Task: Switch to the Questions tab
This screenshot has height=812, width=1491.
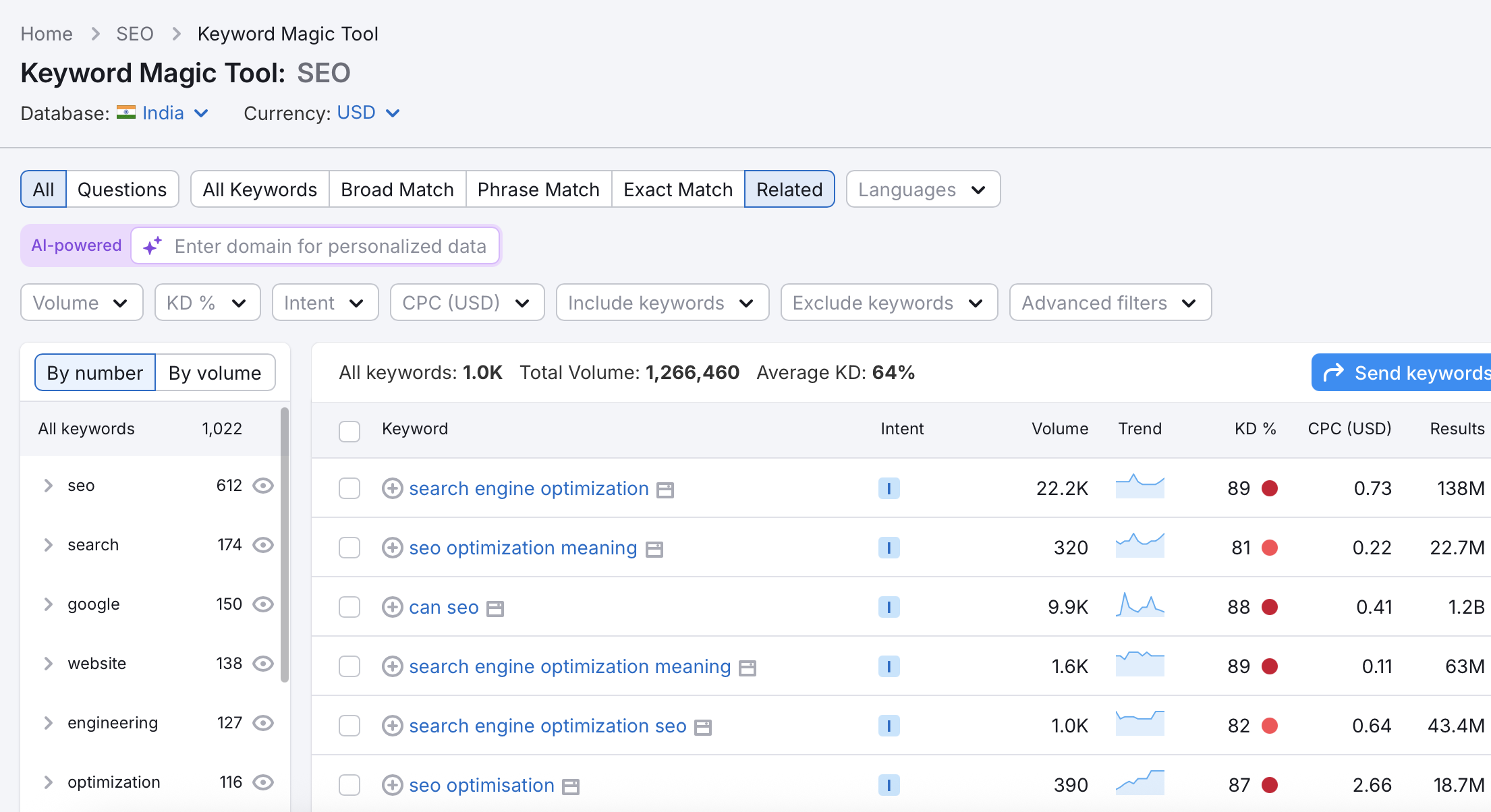Action: (x=122, y=190)
